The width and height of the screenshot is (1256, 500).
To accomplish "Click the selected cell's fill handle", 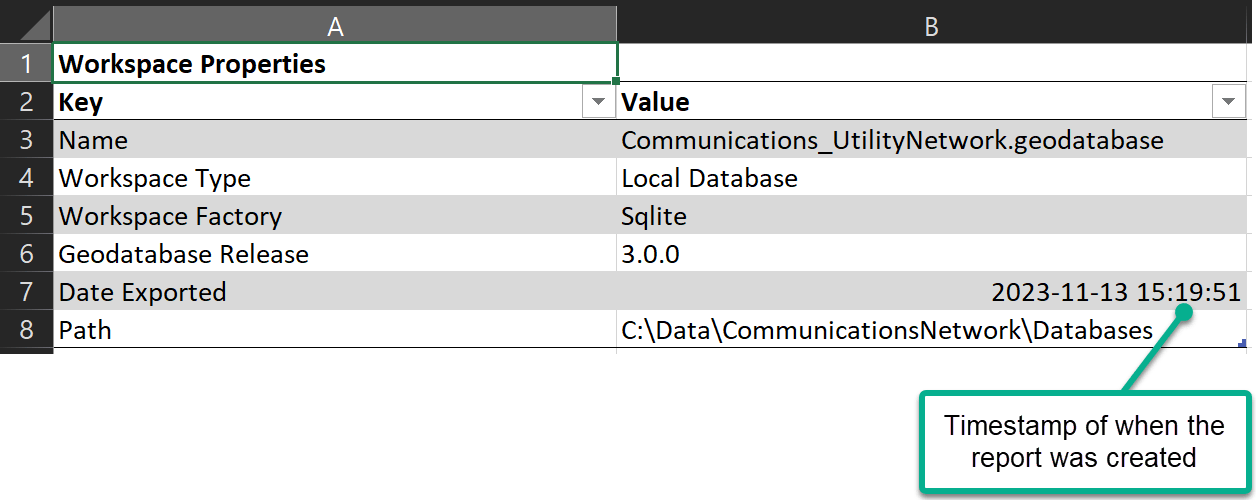I will point(617,81).
